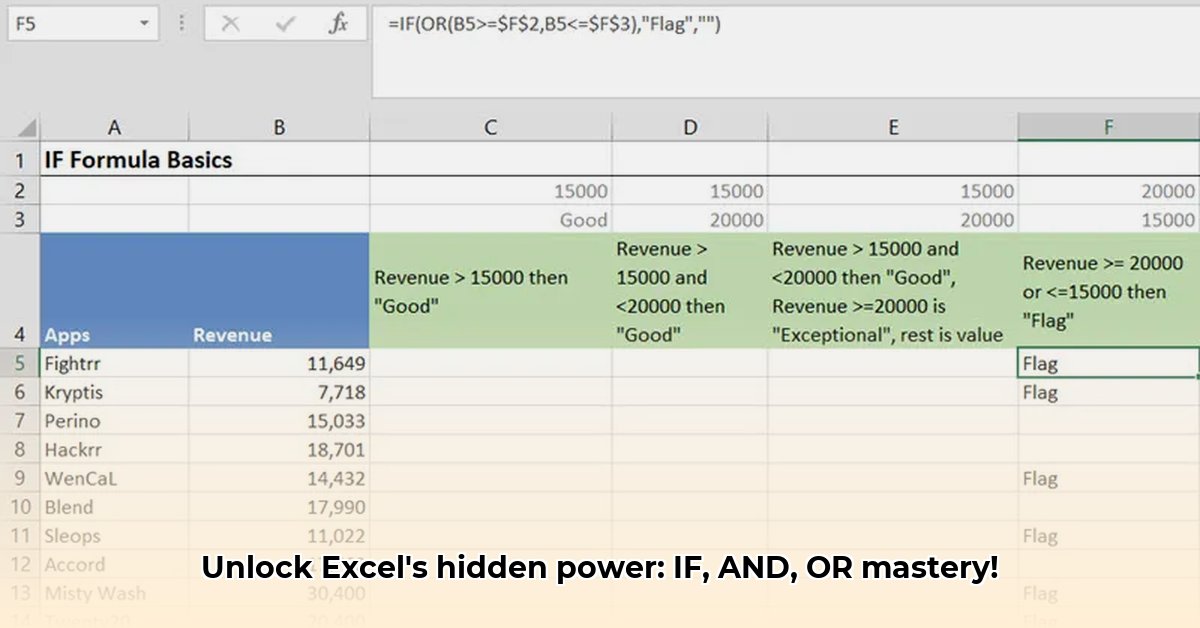Select column E header
Image resolution: width=1200 pixels, height=628 pixels.
coord(893,127)
